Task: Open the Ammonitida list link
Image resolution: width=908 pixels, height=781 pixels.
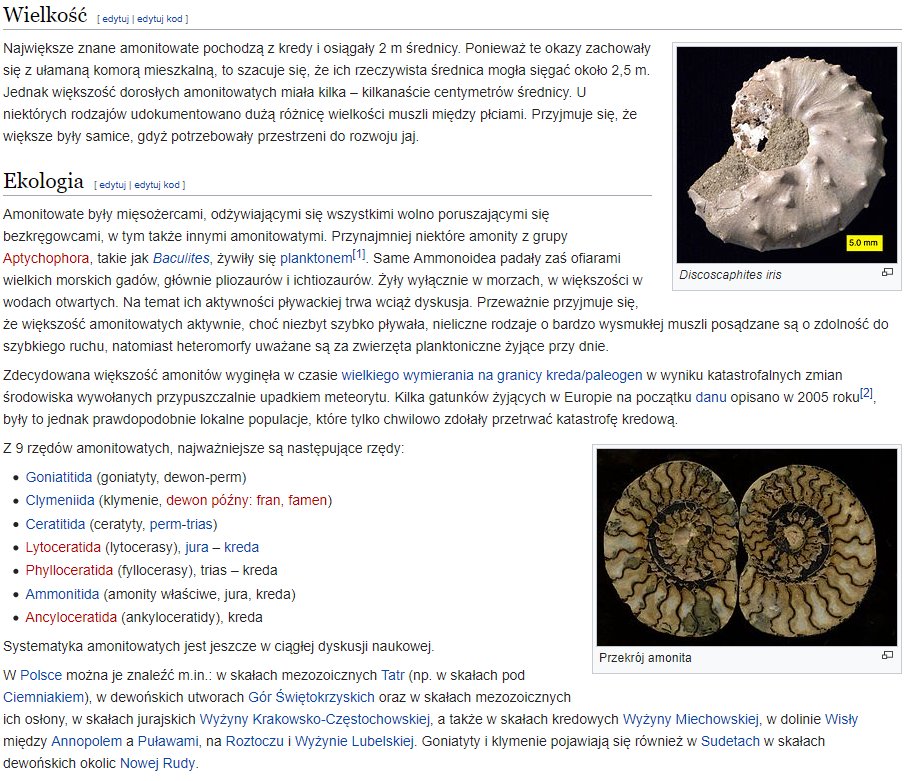Action: click(x=63, y=594)
